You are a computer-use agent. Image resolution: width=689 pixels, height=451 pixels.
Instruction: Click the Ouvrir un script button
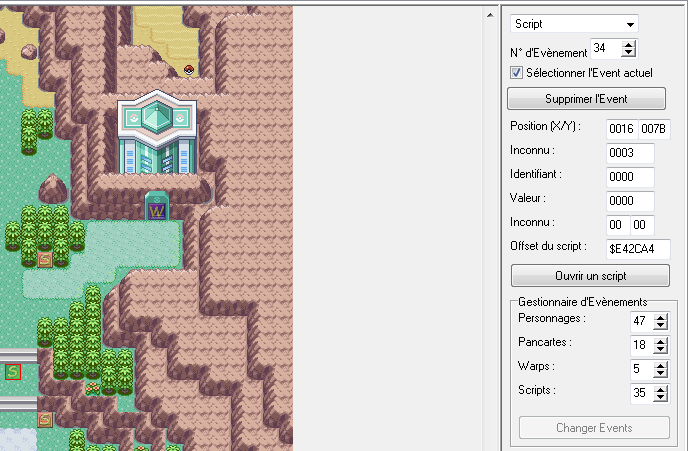(590, 276)
